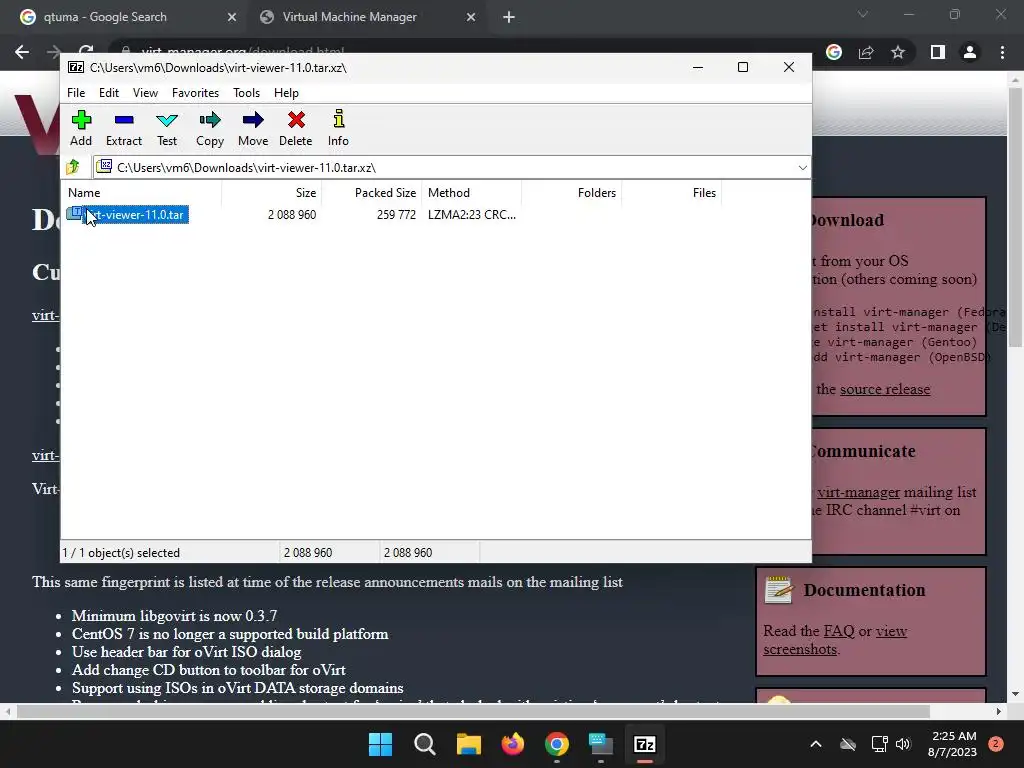Screen dimensions: 1024x768
Task: Click the packed size value 259 772
Action: tap(396, 215)
